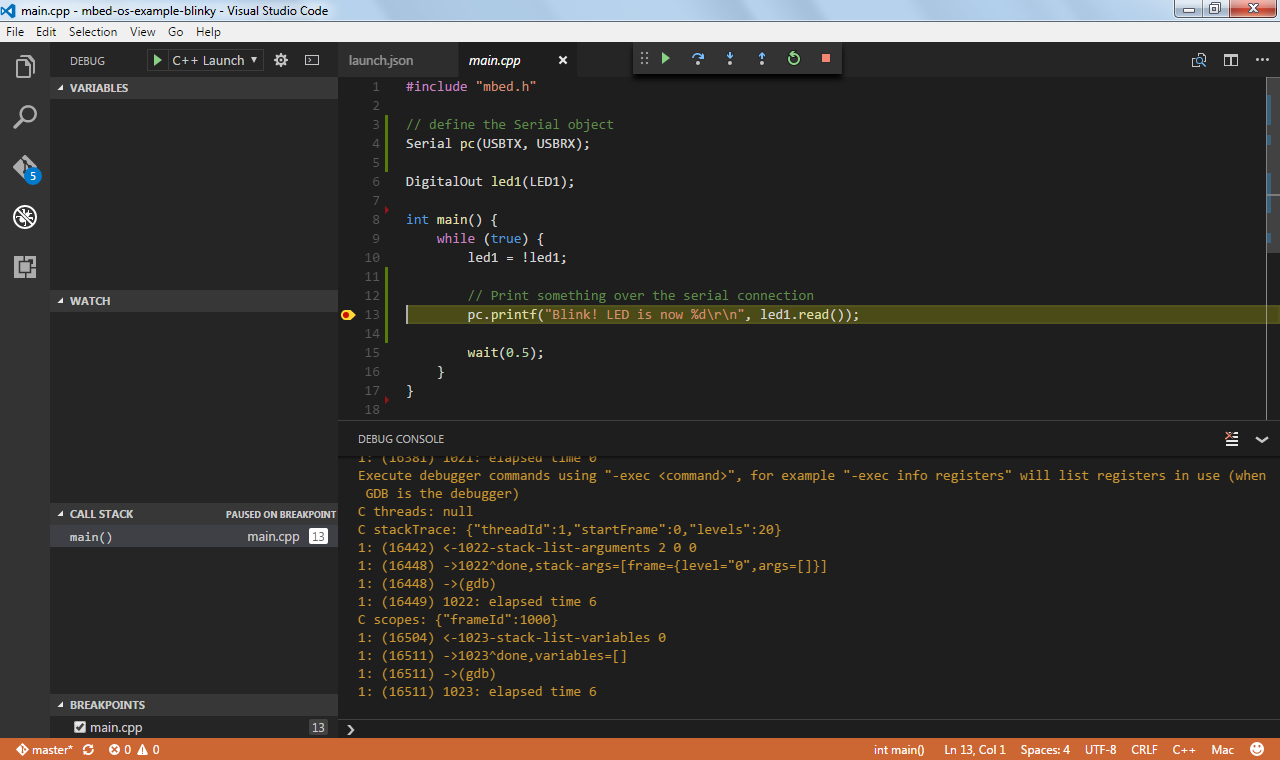Toggle the breakpoint dot on line 13
The width and height of the screenshot is (1280, 760).
348,314
